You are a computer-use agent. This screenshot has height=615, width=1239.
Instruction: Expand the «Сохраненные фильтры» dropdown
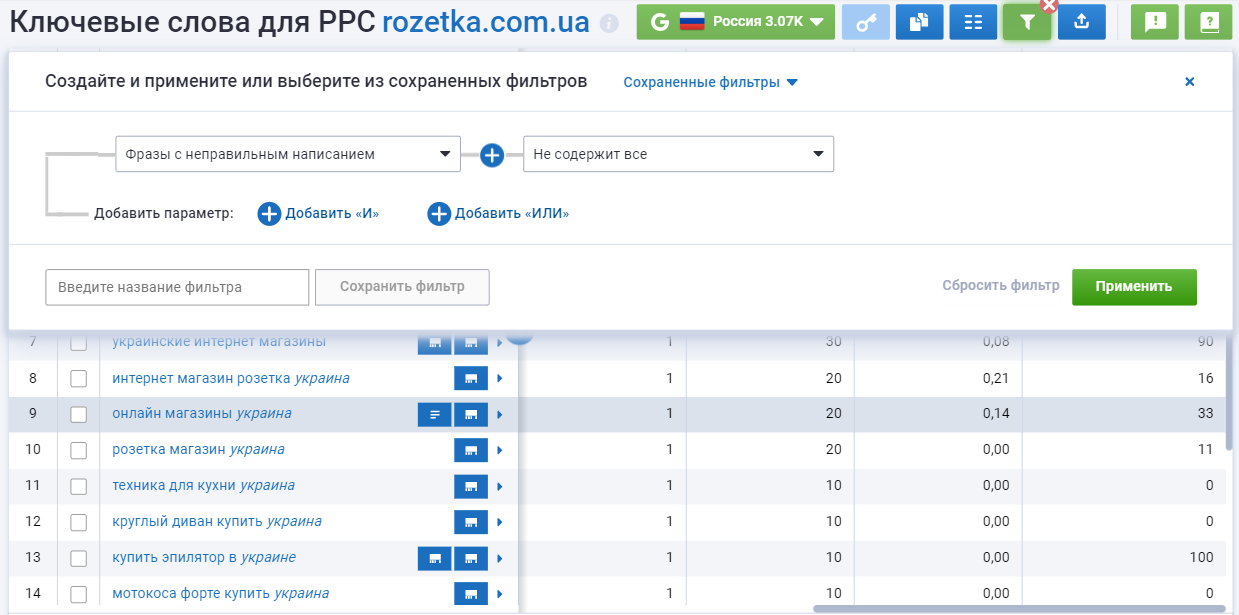coord(711,82)
